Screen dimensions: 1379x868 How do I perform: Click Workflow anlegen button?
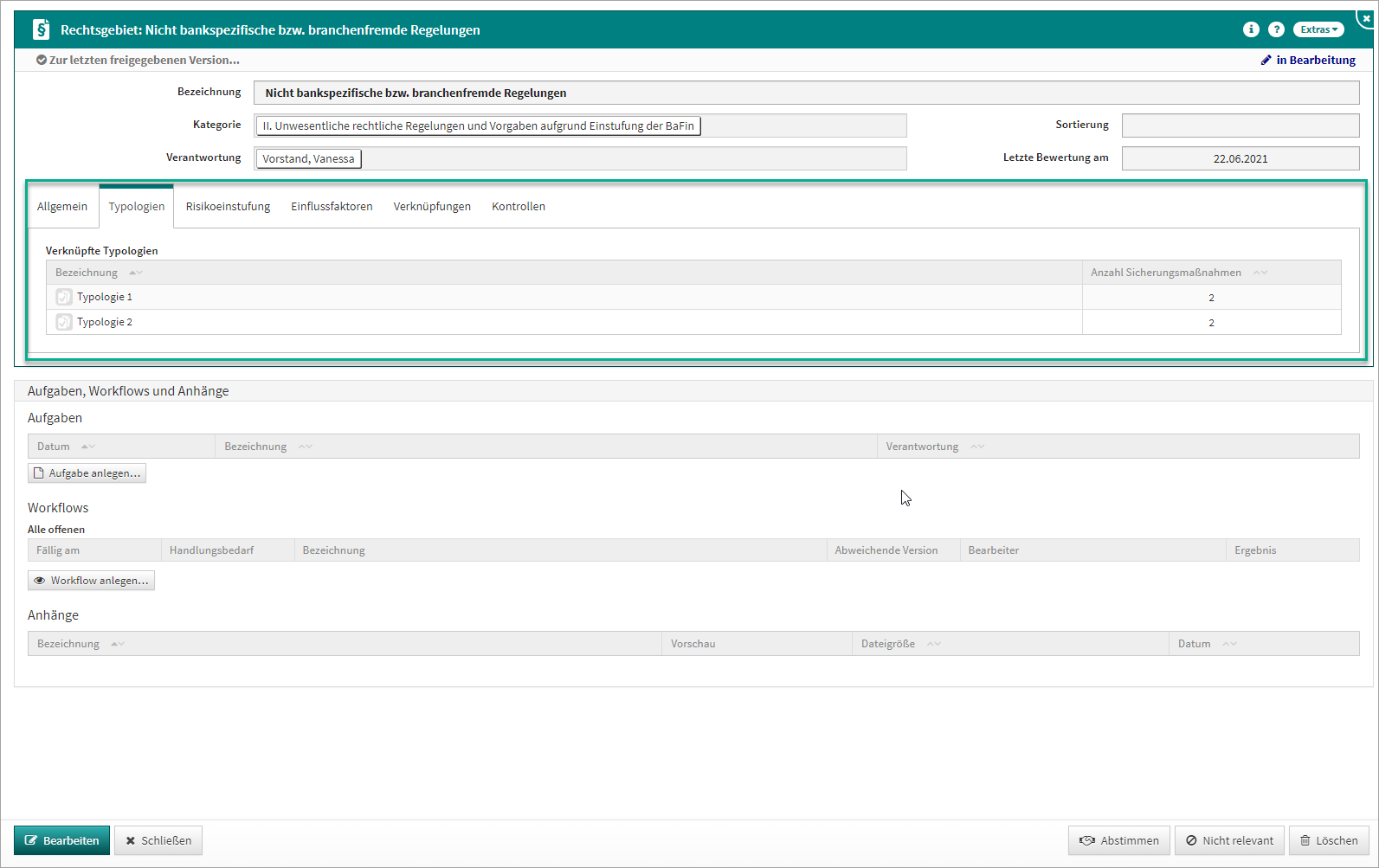(x=91, y=581)
